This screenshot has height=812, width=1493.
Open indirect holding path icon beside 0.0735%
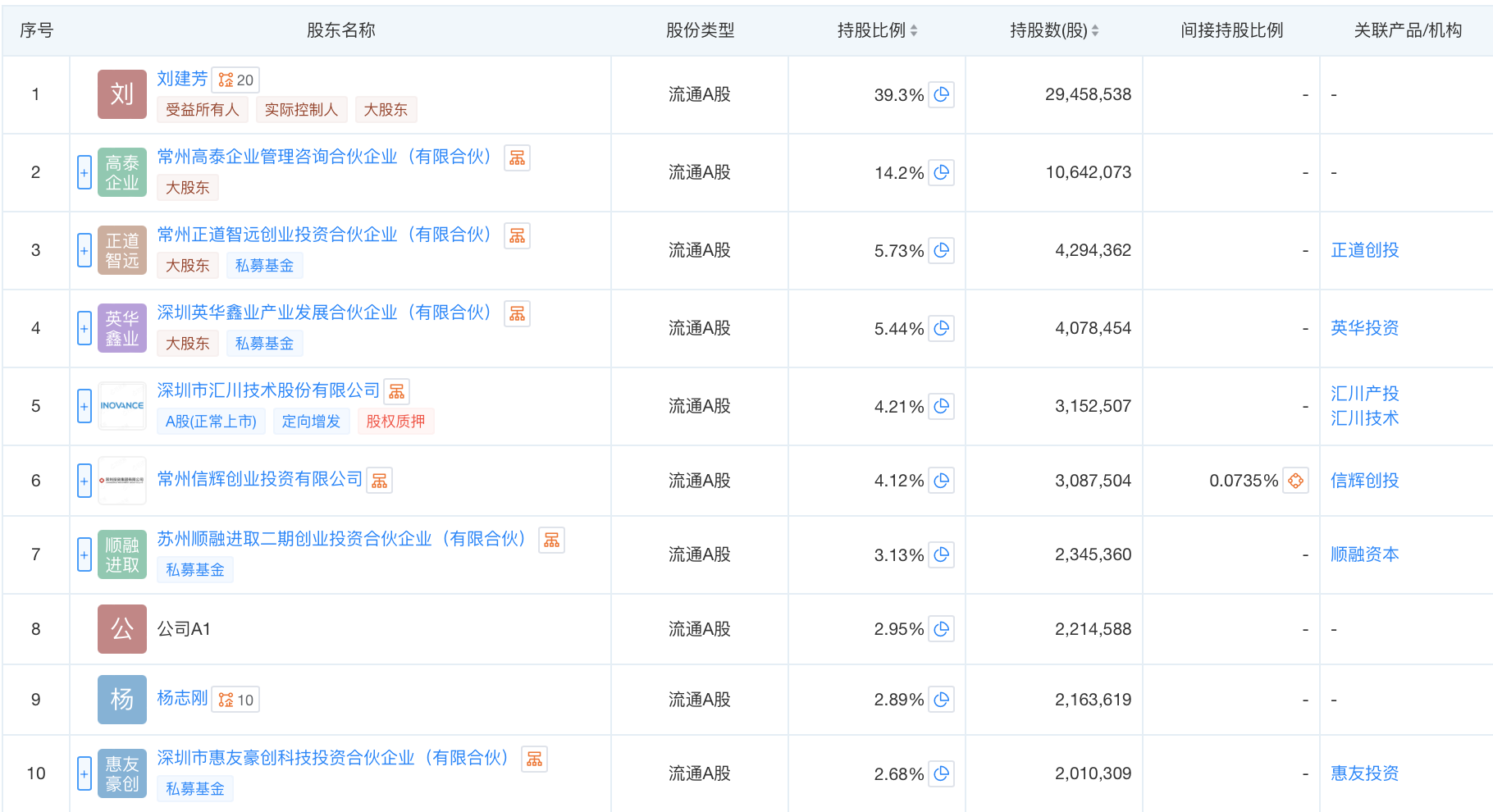tap(1295, 481)
